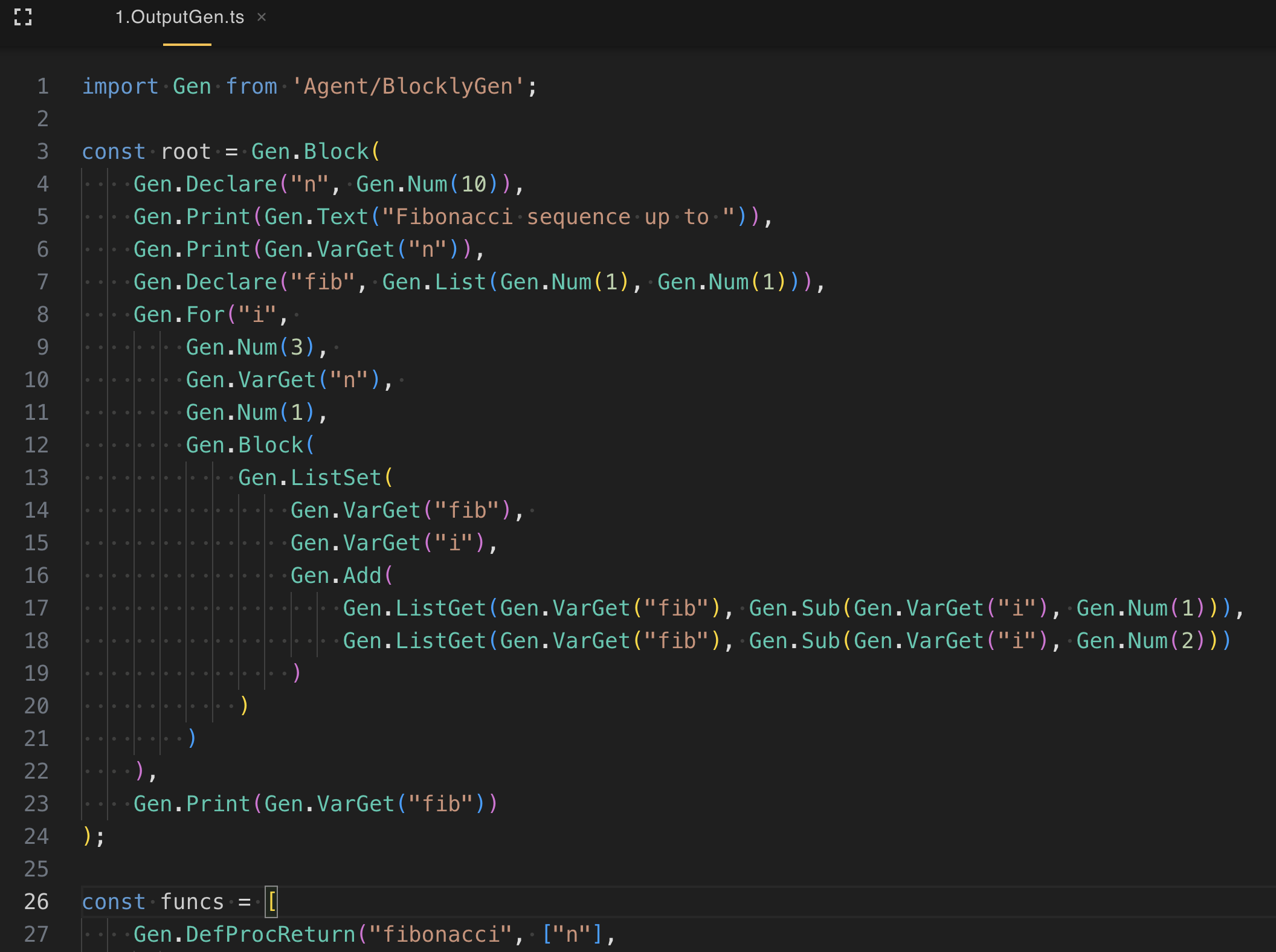Click Gen.ListSet on line 13
This screenshot has height=952, width=1276.
309,477
